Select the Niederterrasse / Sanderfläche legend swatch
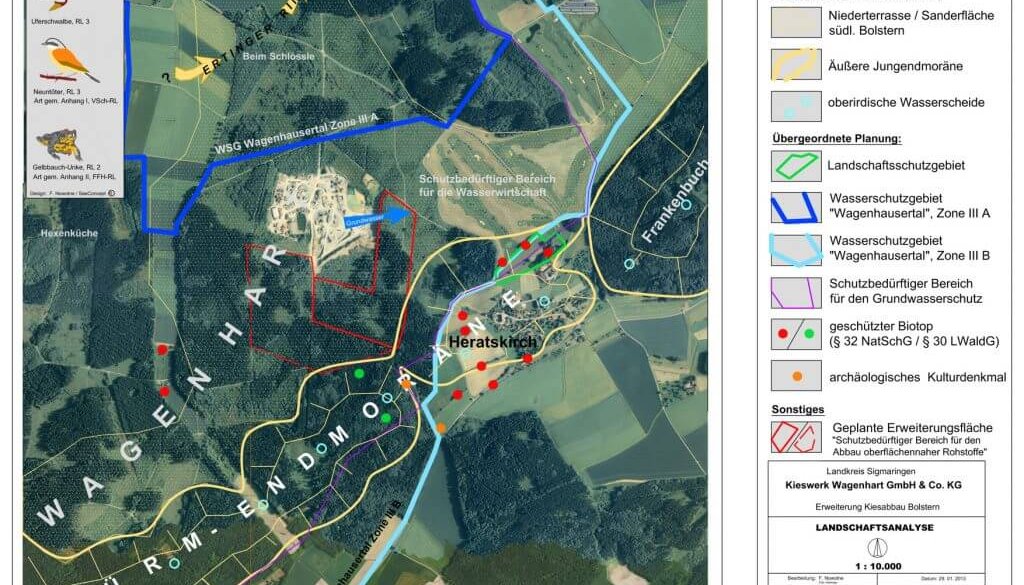Viewport: 1024px width, 585px height. 795,23
